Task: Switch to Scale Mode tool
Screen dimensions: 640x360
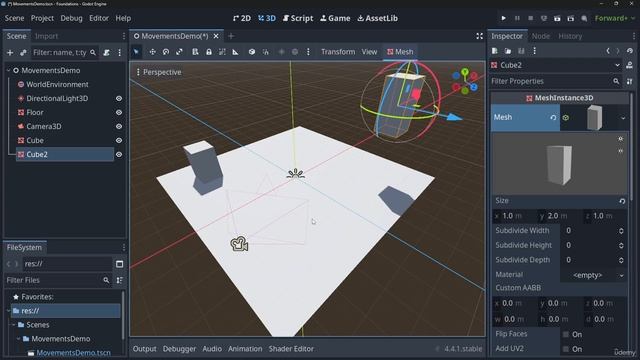Action: point(179,52)
